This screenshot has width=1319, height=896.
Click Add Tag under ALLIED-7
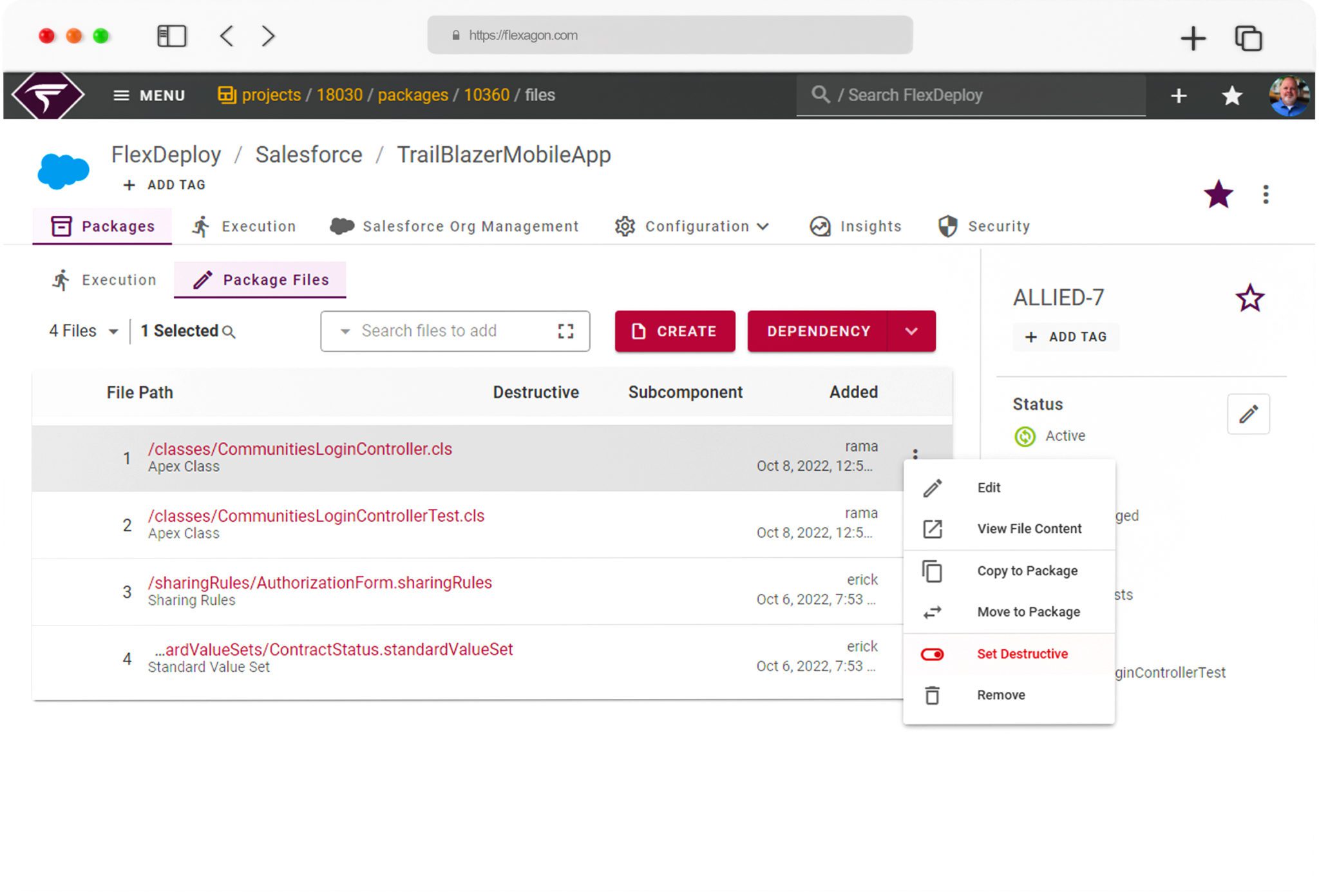click(1065, 337)
